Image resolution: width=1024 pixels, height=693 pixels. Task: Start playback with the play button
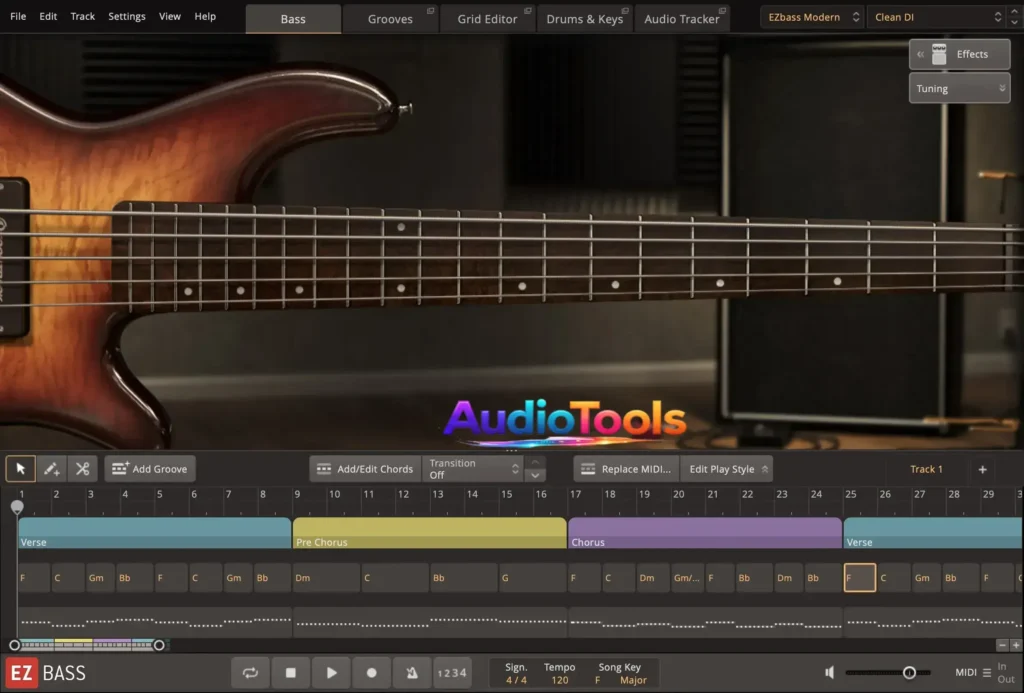pos(331,672)
